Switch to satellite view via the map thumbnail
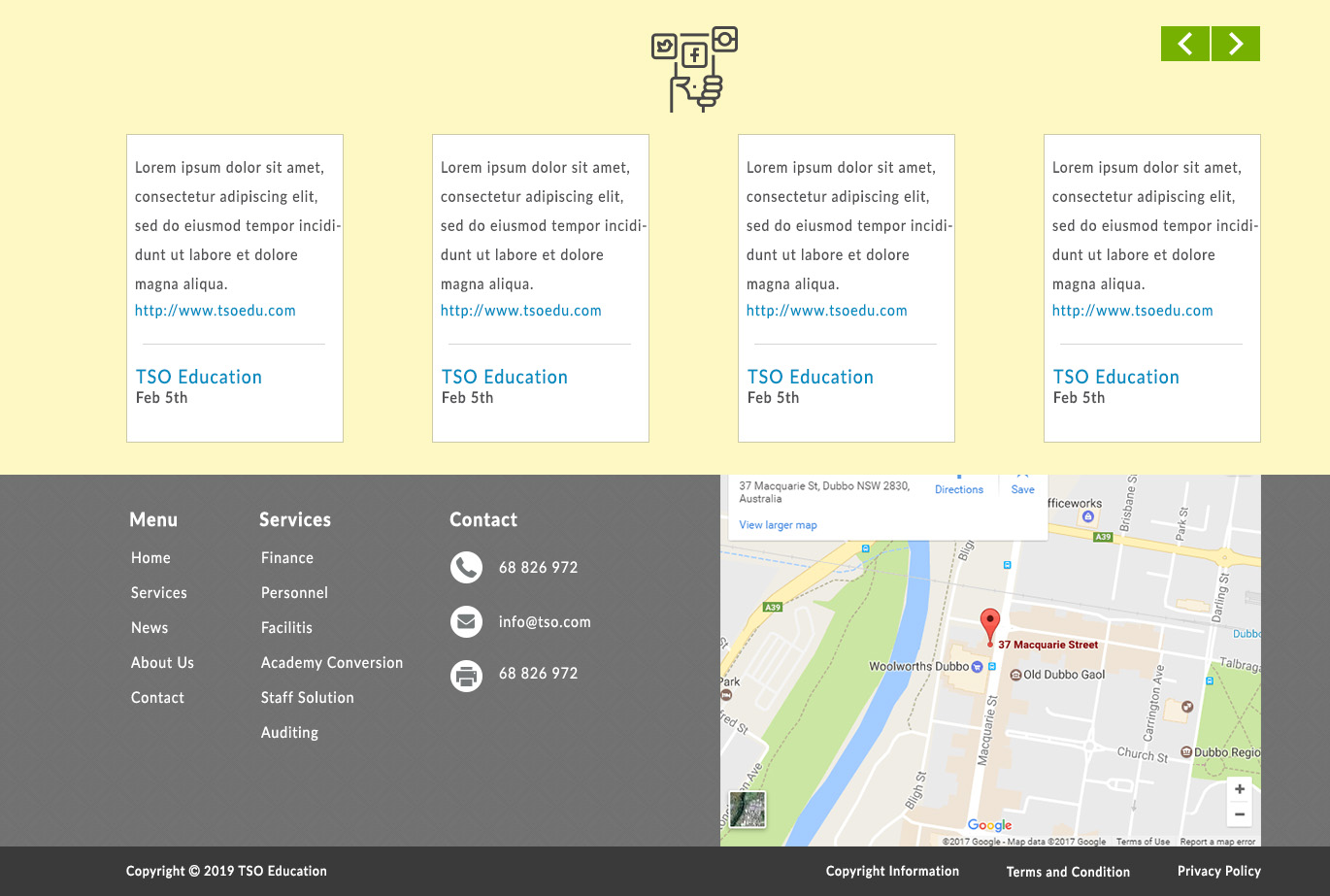The height and width of the screenshot is (896, 1330). [747, 810]
